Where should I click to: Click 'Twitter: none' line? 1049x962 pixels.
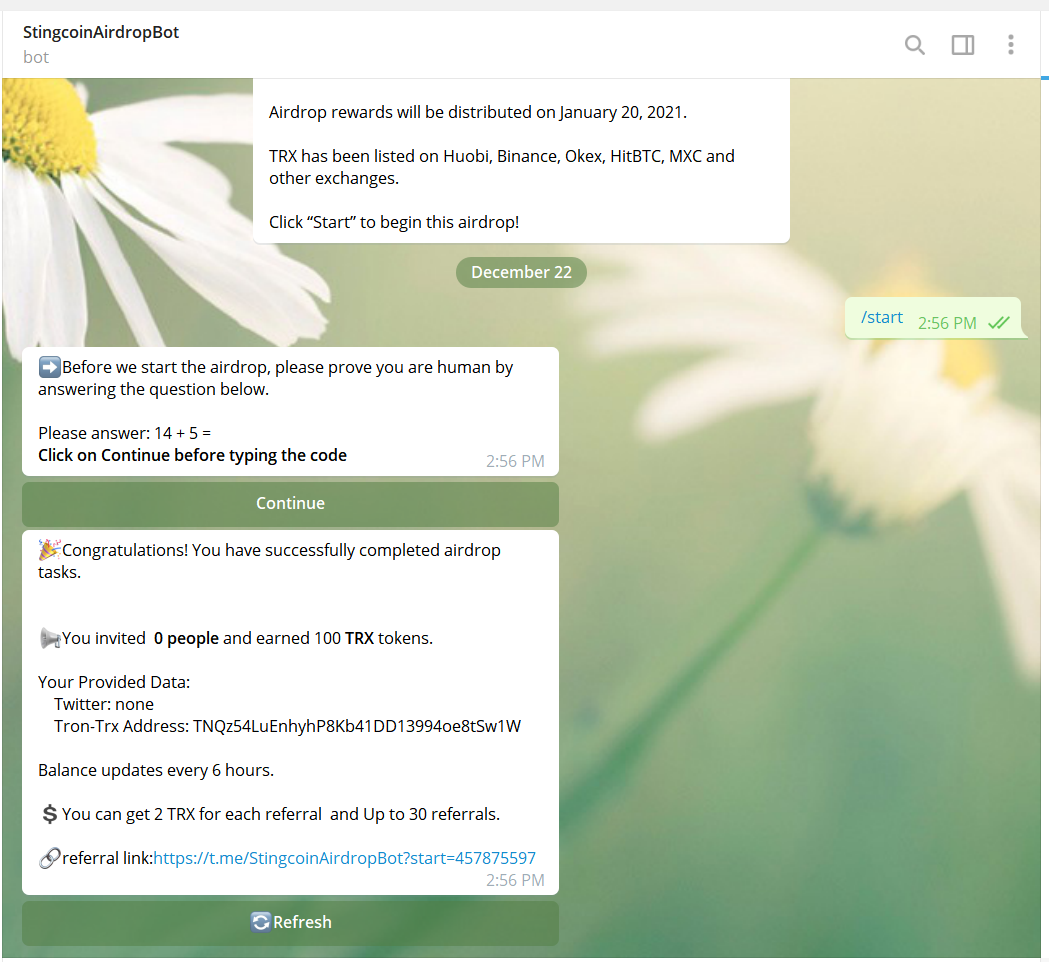[x=104, y=704]
